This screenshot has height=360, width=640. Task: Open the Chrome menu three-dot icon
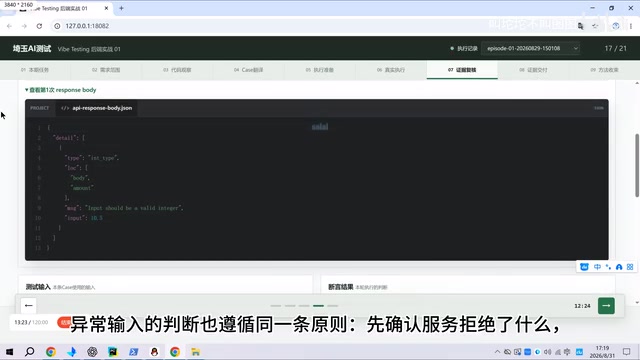coord(631,26)
